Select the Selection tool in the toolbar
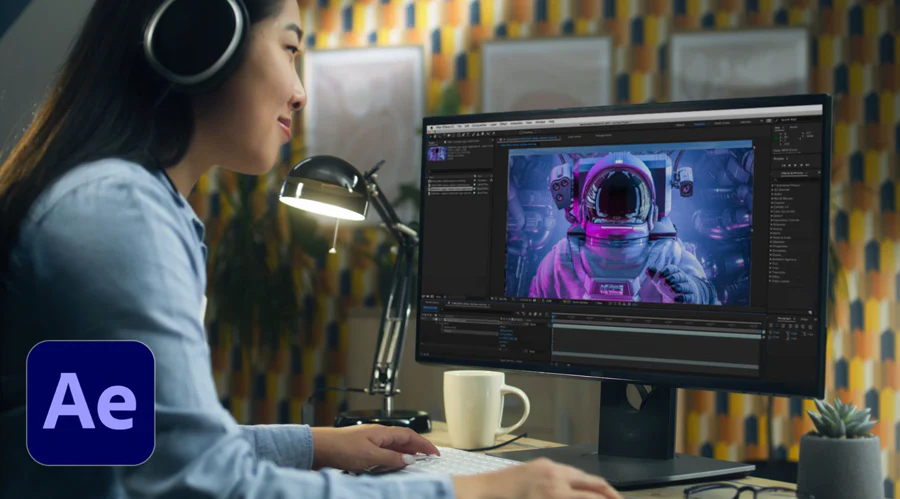900x499 pixels. click(x=432, y=137)
